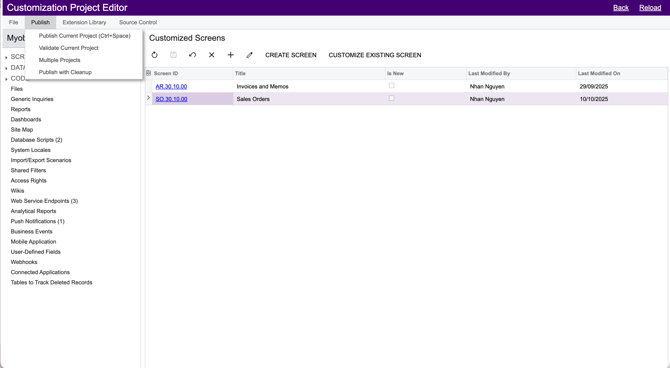Close the Publish menu tab
Image resolution: width=670 pixels, height=368 pixels.
coord(40,22)
